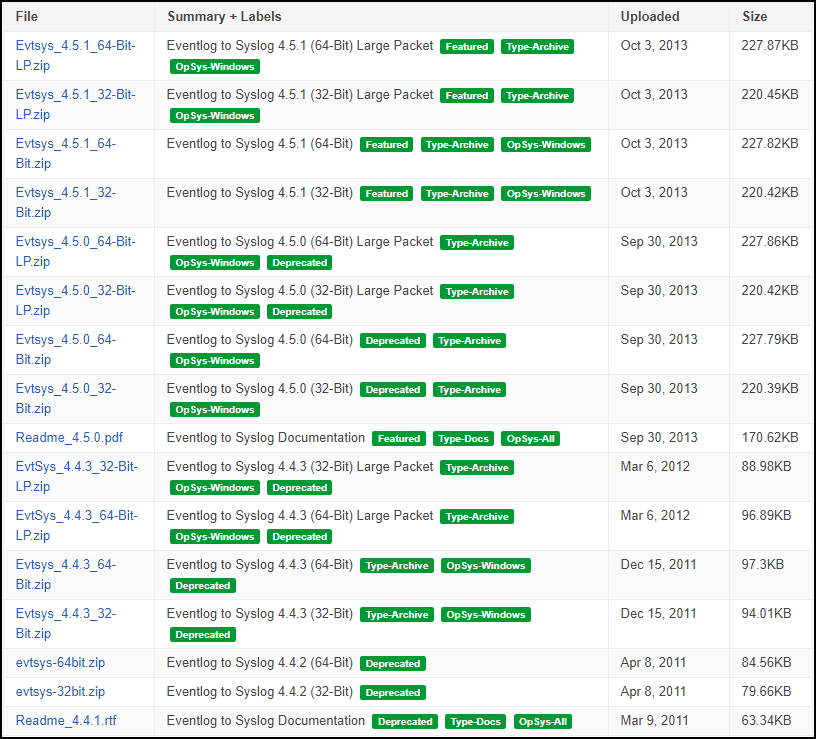Select size value 220.39KB
This screenshot has height=739, width=816.
coord(770,389)
